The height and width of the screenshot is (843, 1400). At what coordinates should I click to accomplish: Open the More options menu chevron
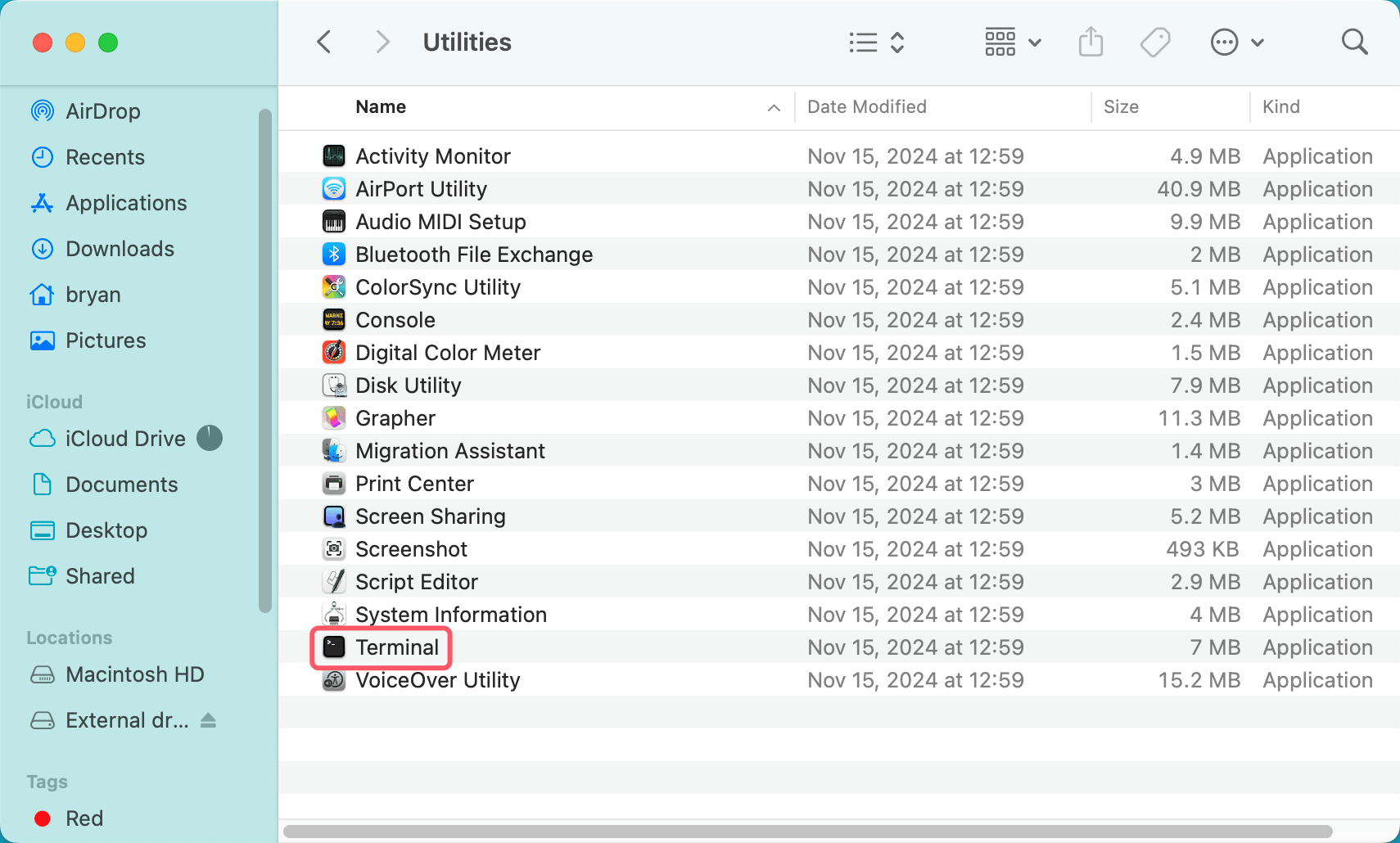click(x=1258, y=42)
